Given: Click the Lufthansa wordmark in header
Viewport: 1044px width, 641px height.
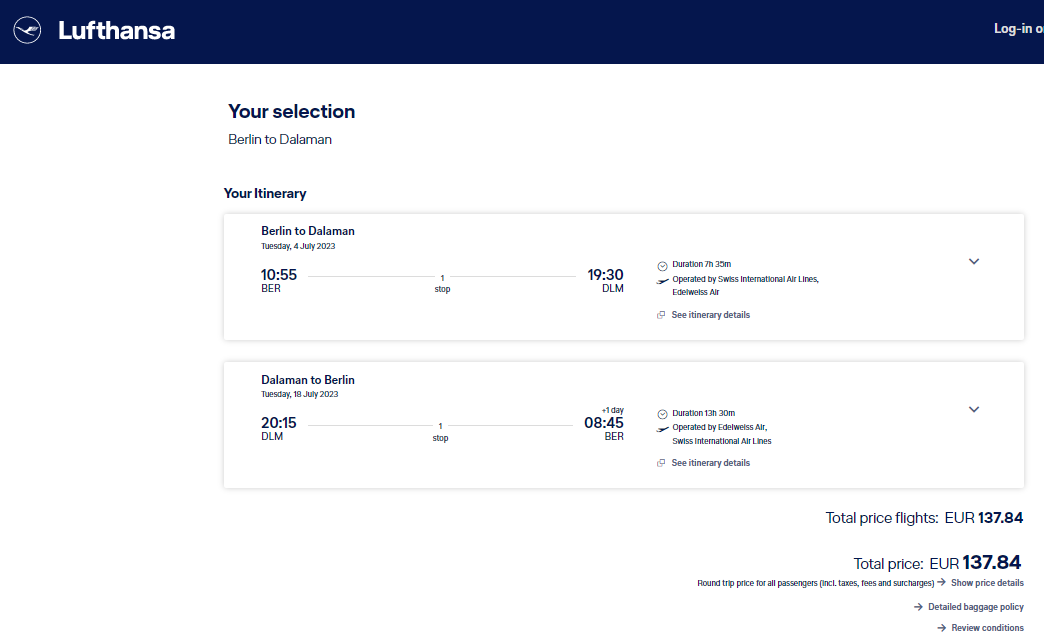Looking at the screenshot, I should coord(117,31).
